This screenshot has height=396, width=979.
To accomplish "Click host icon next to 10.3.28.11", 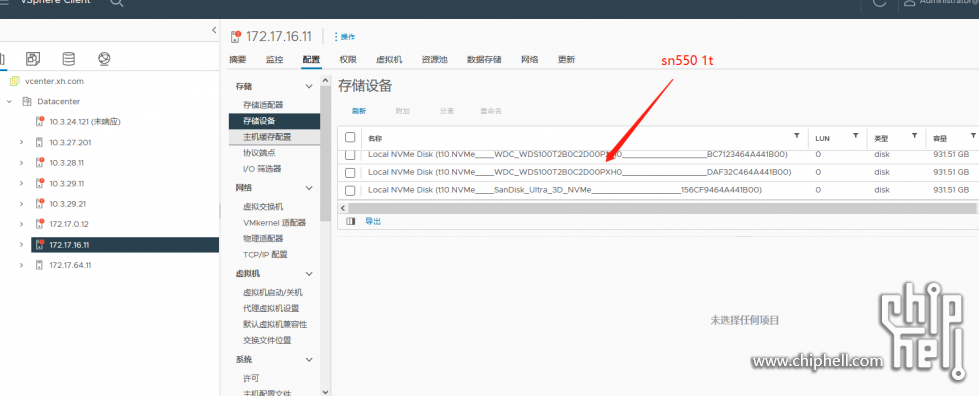I will pos(39,162).
